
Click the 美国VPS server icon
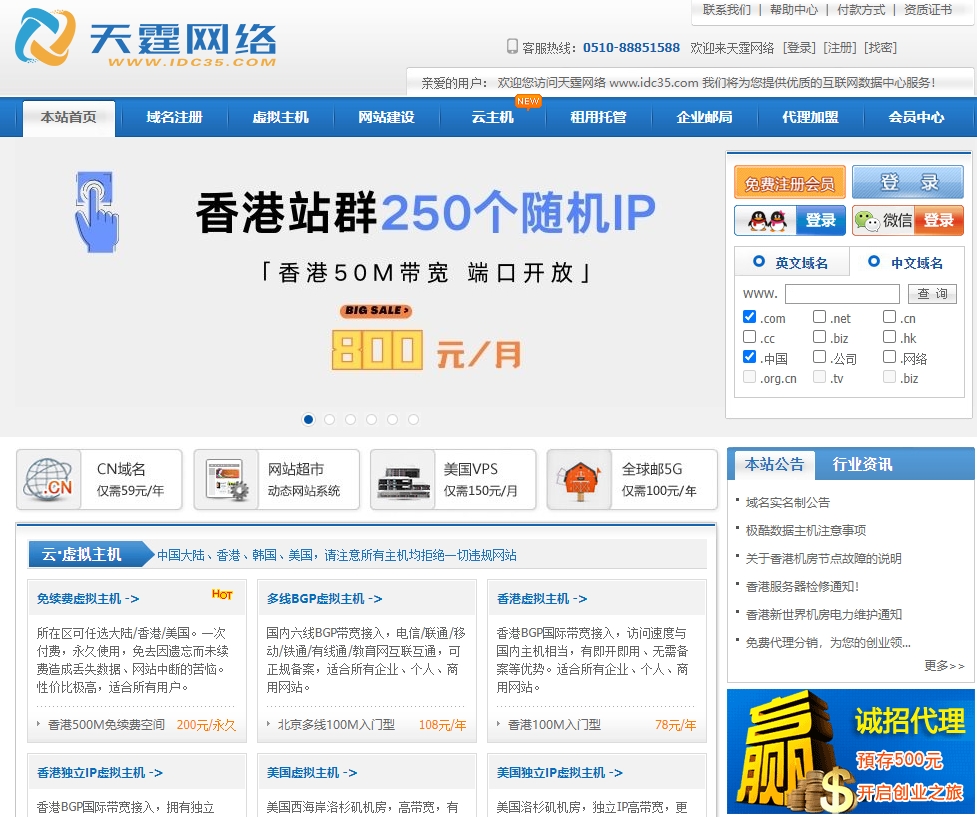coord(404,480)
